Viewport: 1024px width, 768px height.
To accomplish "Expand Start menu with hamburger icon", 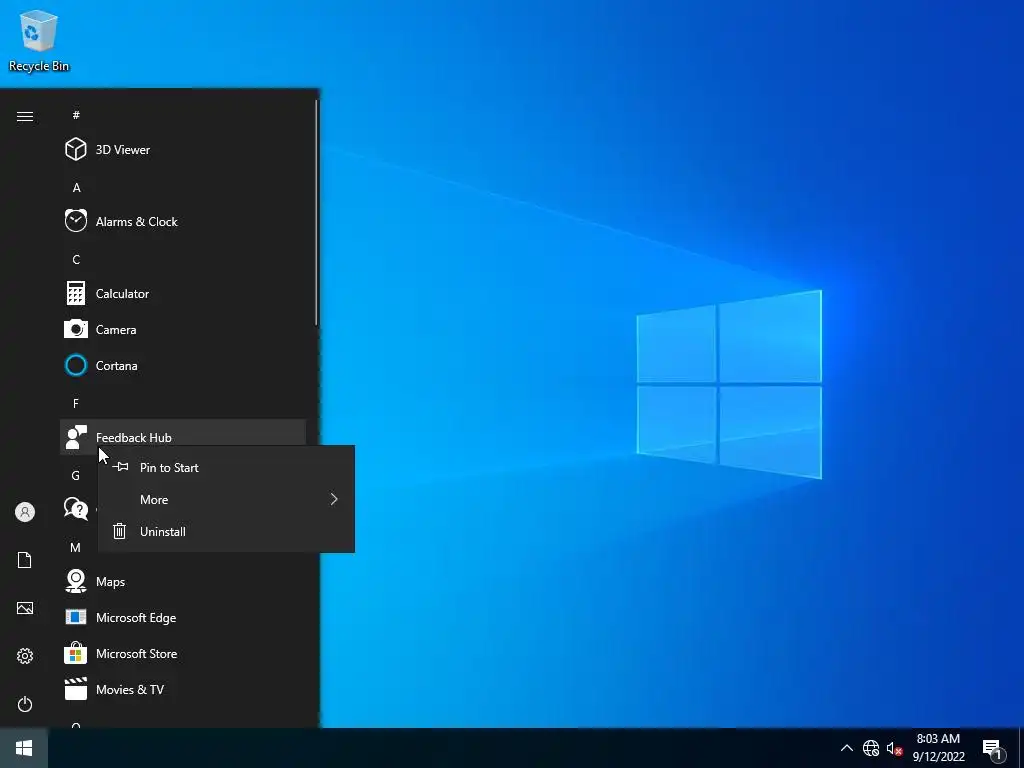I will pos(25,116).
